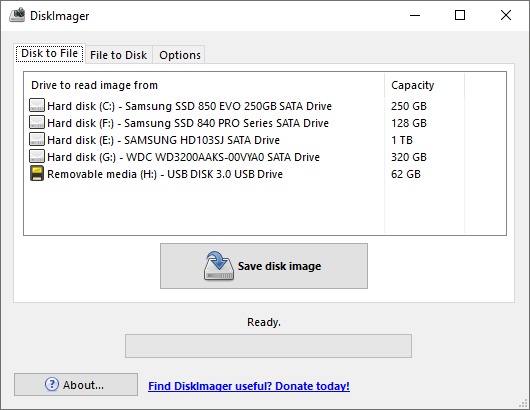Click the hard disk icon for drive E:
This screenshot has height=410, width=530.
coord(37,139)
